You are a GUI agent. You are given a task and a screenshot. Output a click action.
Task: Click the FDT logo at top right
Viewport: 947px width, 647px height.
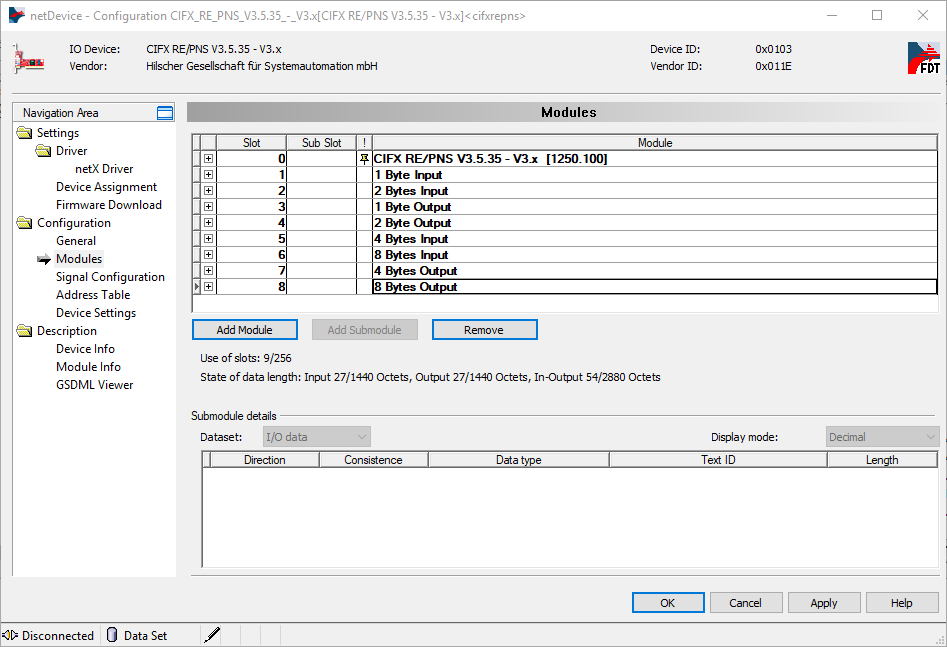pos(923,59)
